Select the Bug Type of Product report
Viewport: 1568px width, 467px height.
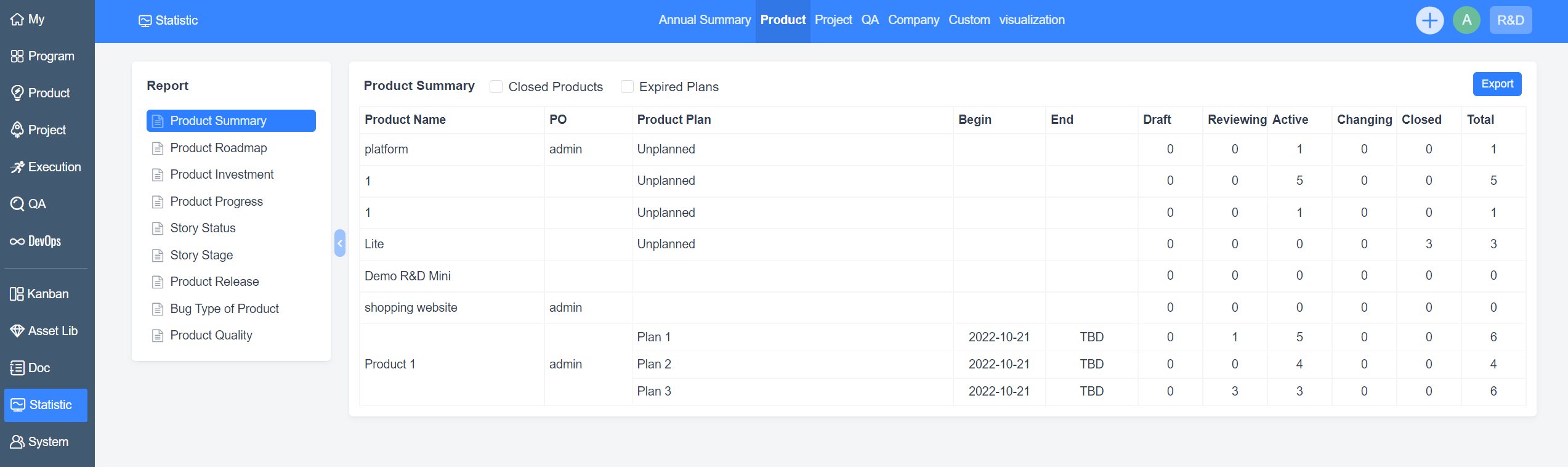point(224,309)
